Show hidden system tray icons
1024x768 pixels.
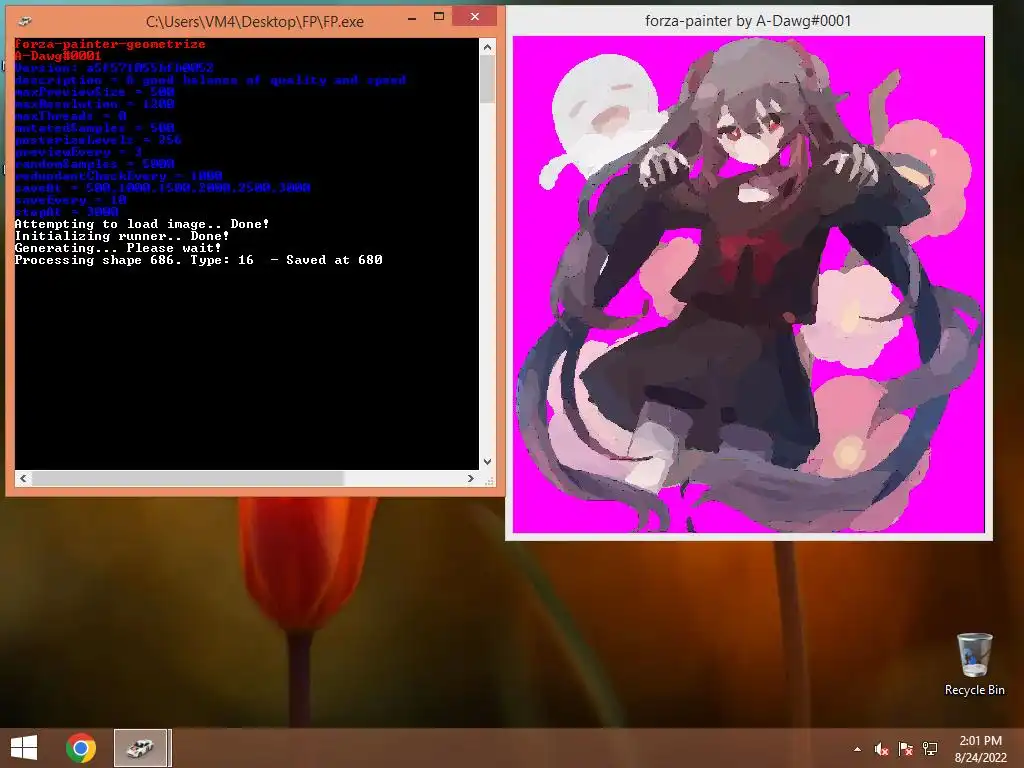click(857, 749)
